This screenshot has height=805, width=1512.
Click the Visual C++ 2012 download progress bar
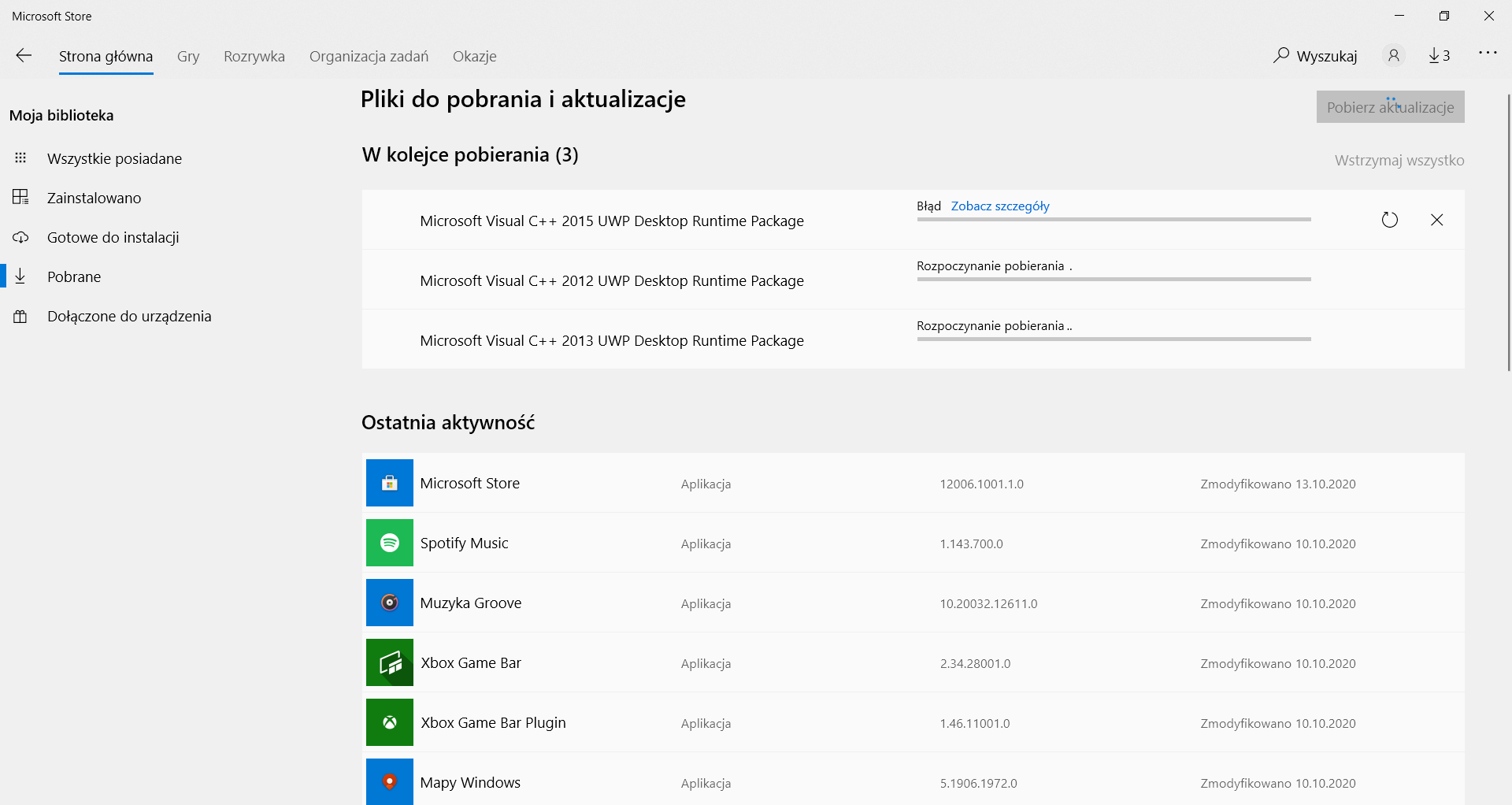click(x=1114, y=279)
